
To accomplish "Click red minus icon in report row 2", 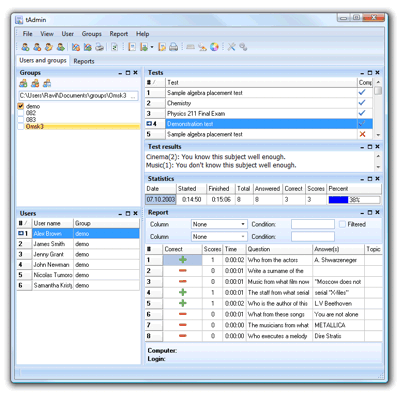I will coord(183,271).
